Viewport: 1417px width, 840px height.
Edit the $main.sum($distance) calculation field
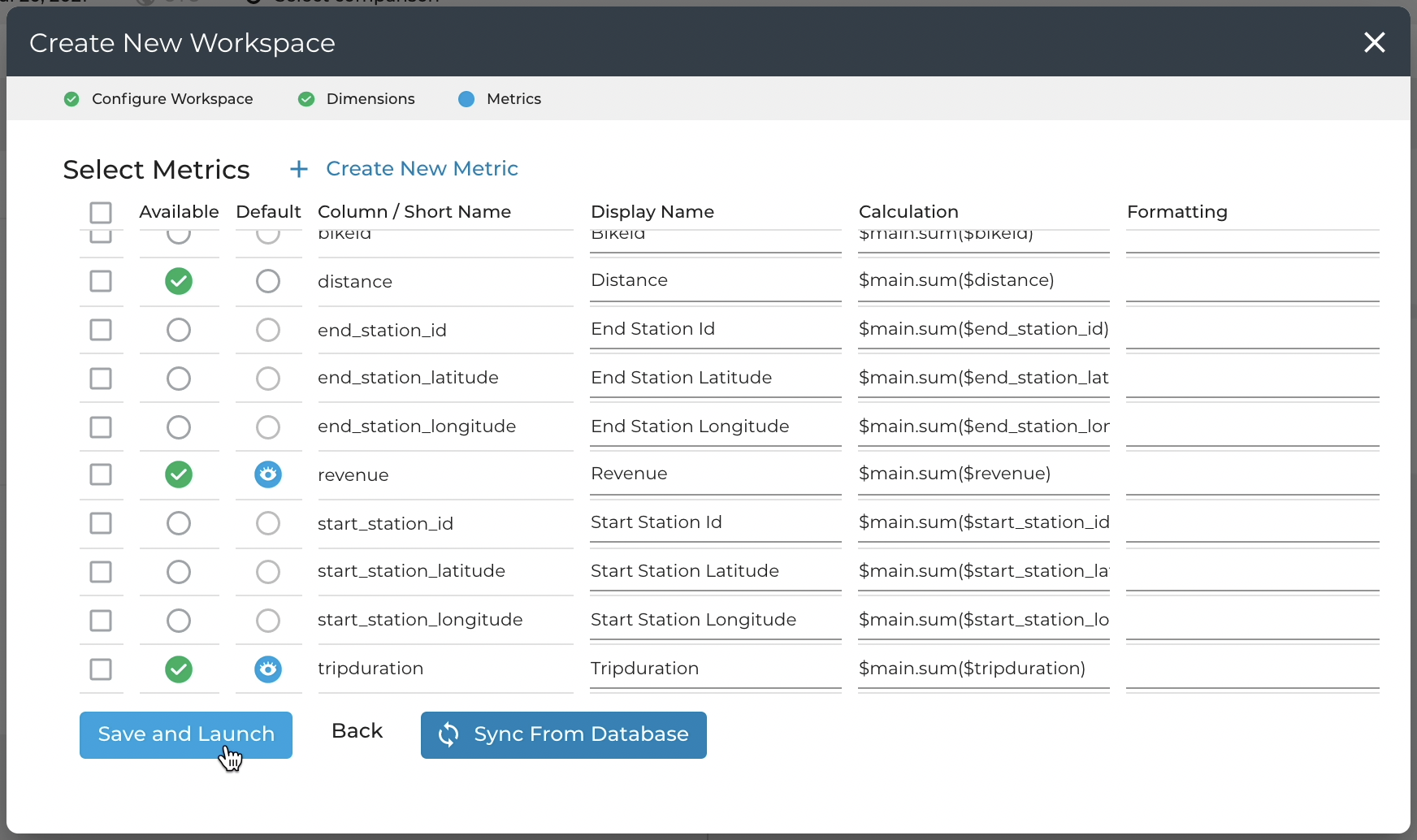click(x=984, y=280)
